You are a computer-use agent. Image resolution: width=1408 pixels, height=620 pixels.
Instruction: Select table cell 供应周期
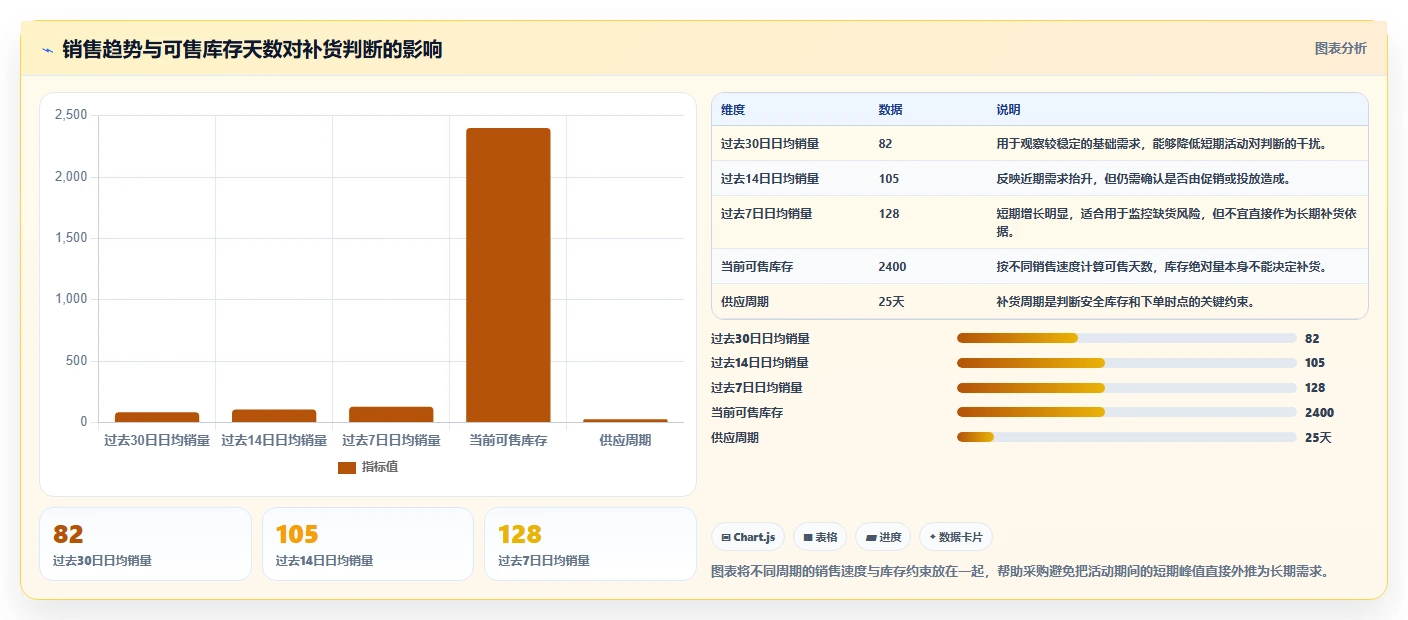click(745, 301)
